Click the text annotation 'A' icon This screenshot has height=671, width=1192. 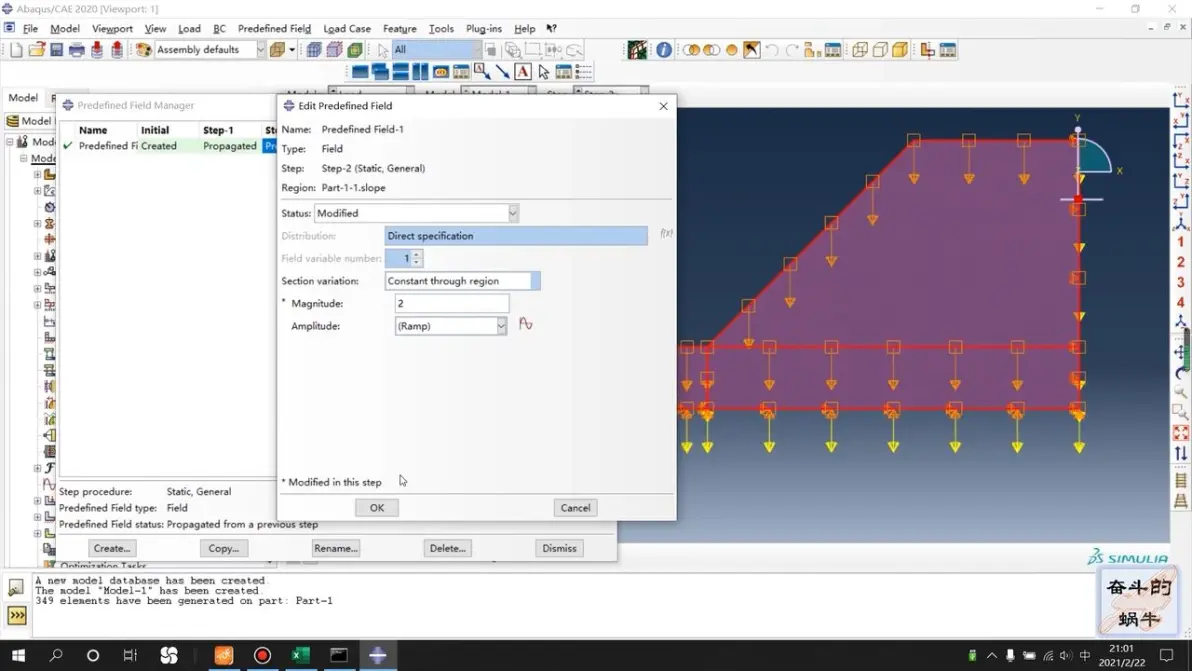[523, 71]
